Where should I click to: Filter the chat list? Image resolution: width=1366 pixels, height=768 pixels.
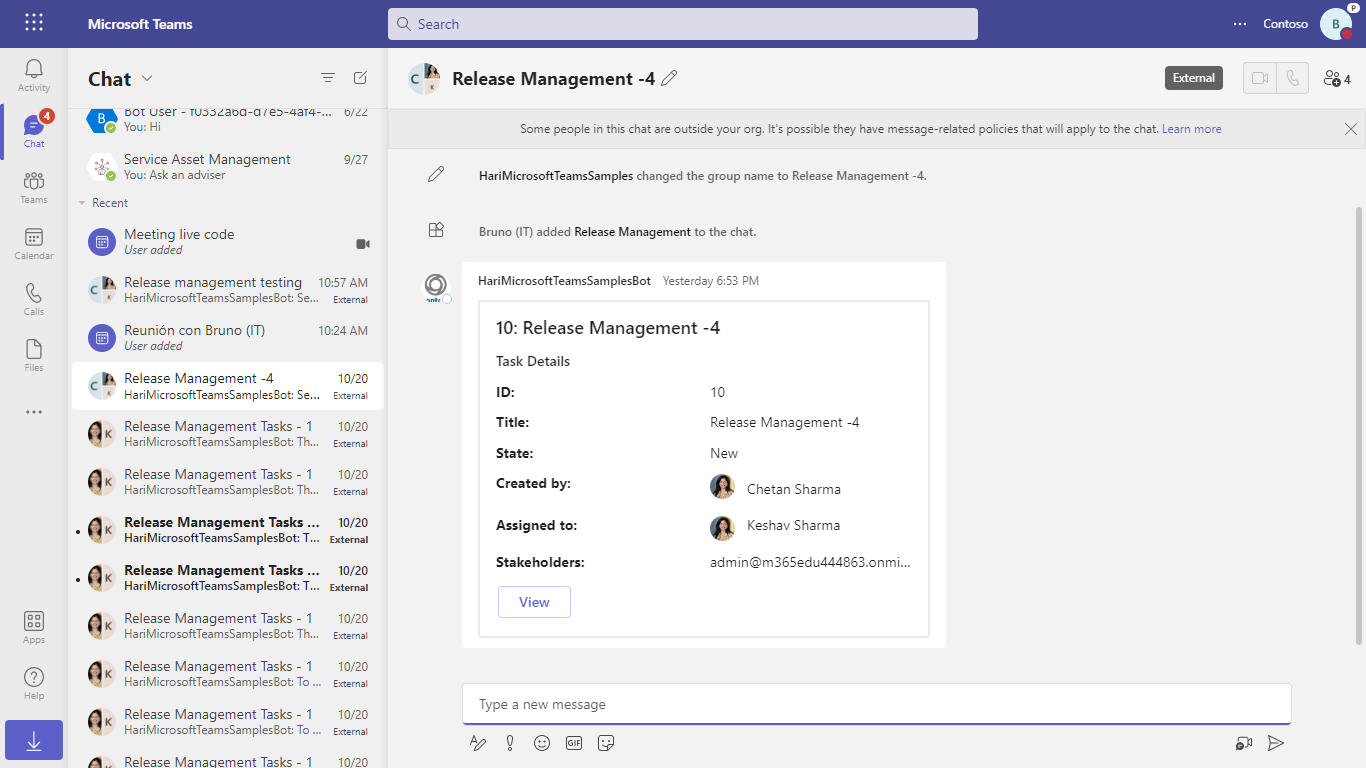point(328,78)
